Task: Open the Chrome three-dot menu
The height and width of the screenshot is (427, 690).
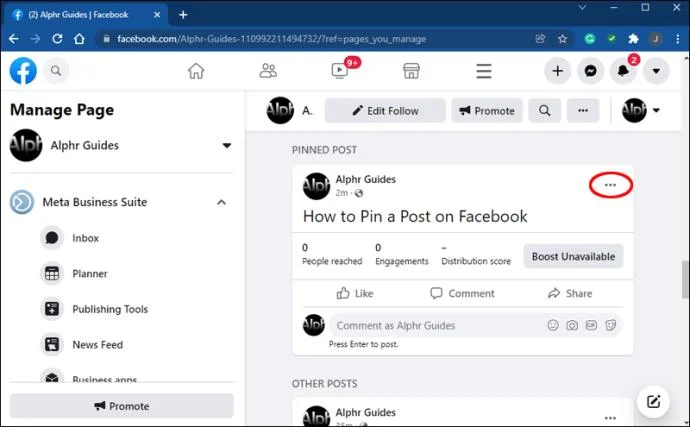Action: coord(677,39)
